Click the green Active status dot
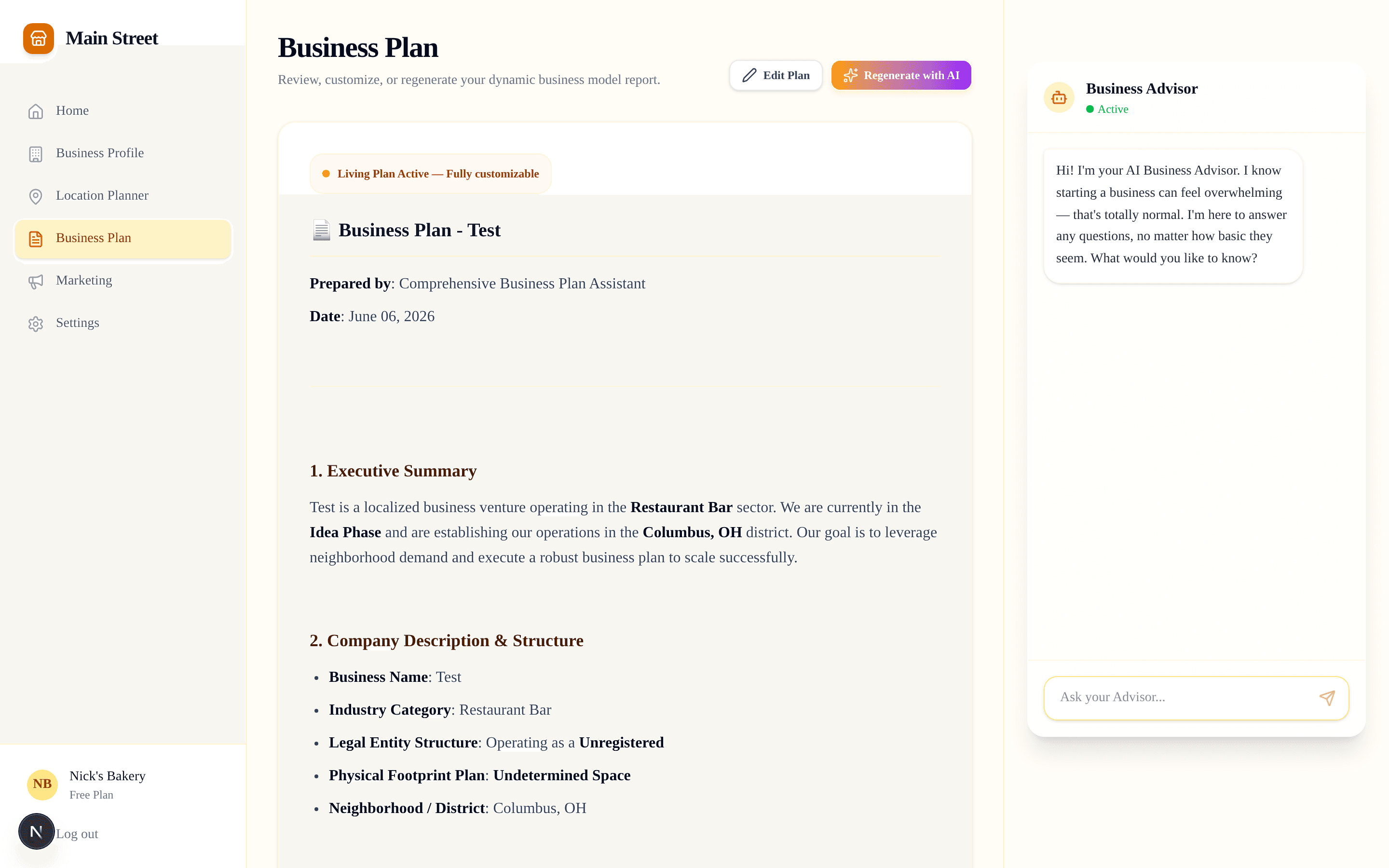Viewport: 1389px width, 868px height. tap(1089, 109)
